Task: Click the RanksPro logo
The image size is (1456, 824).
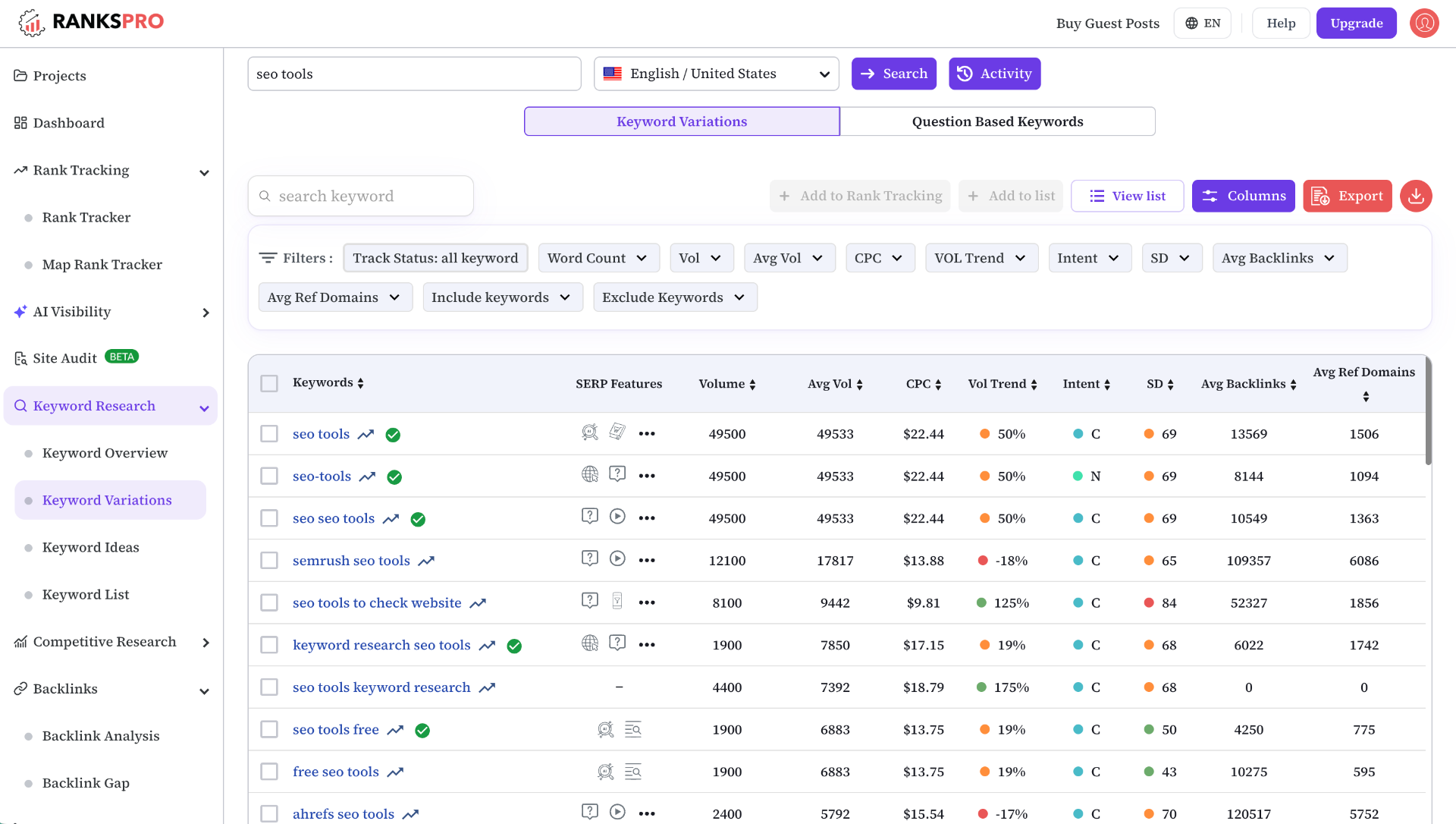Action: pyautogui.click(x=91, y=22)
